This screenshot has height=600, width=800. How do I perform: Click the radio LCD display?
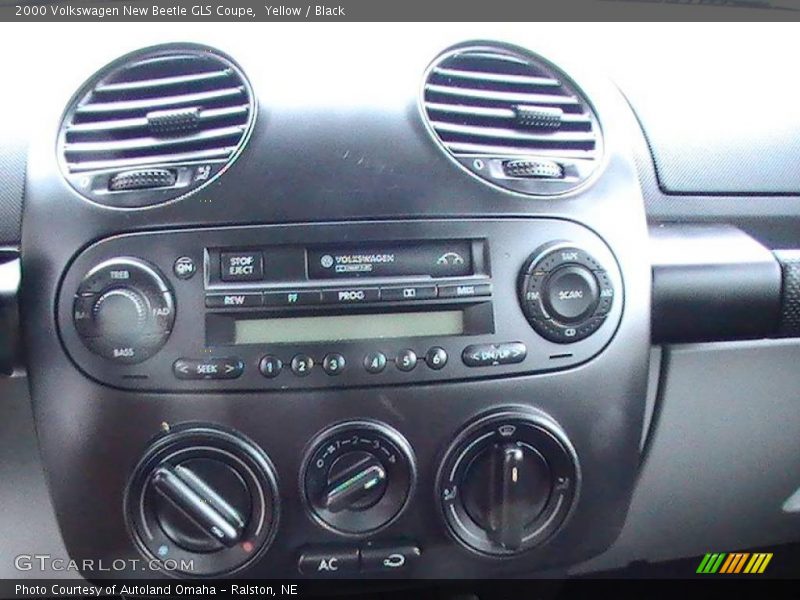coord(349,326)
